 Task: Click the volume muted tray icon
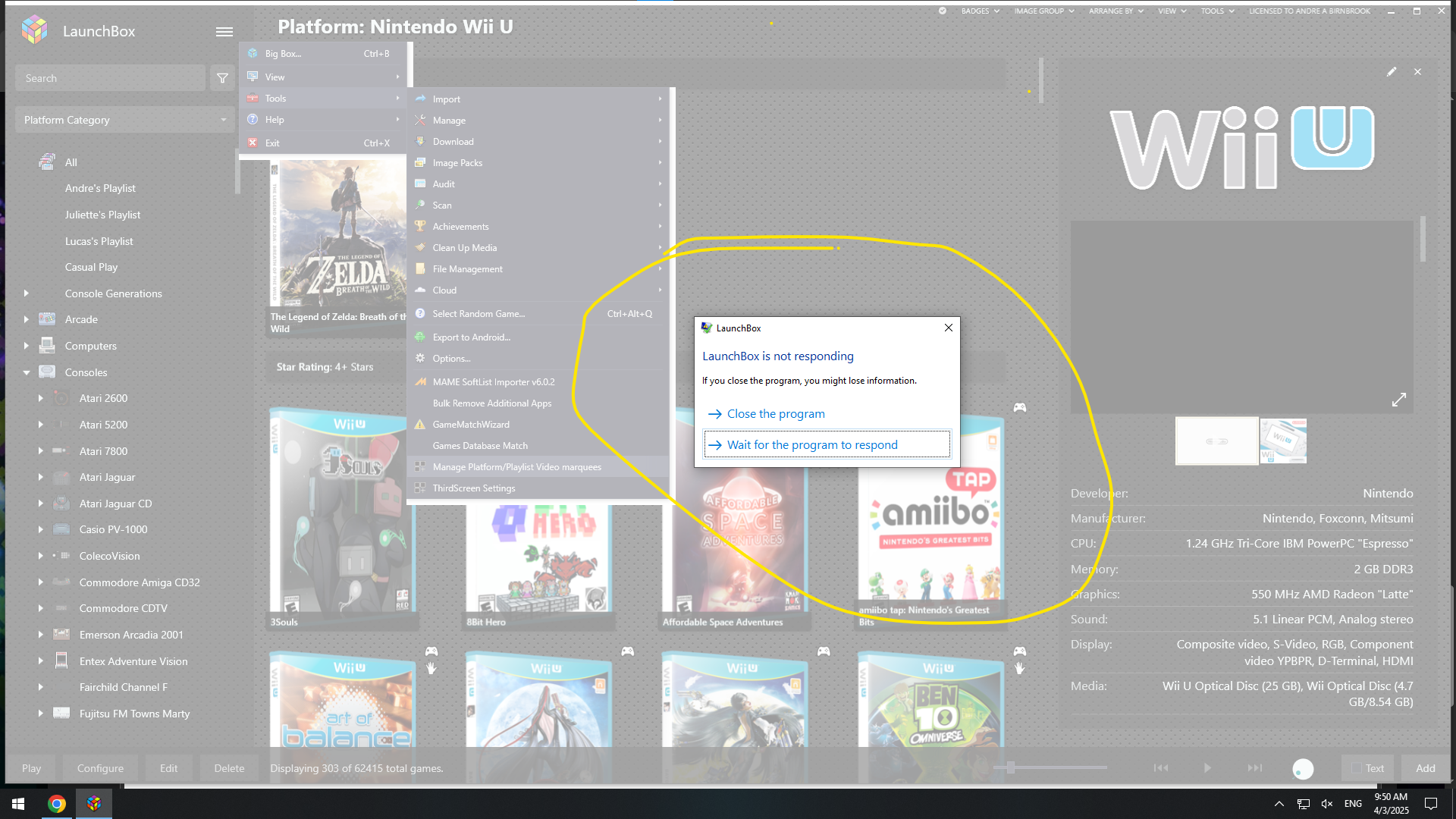pyautogui.click(x=1327, y=804)
